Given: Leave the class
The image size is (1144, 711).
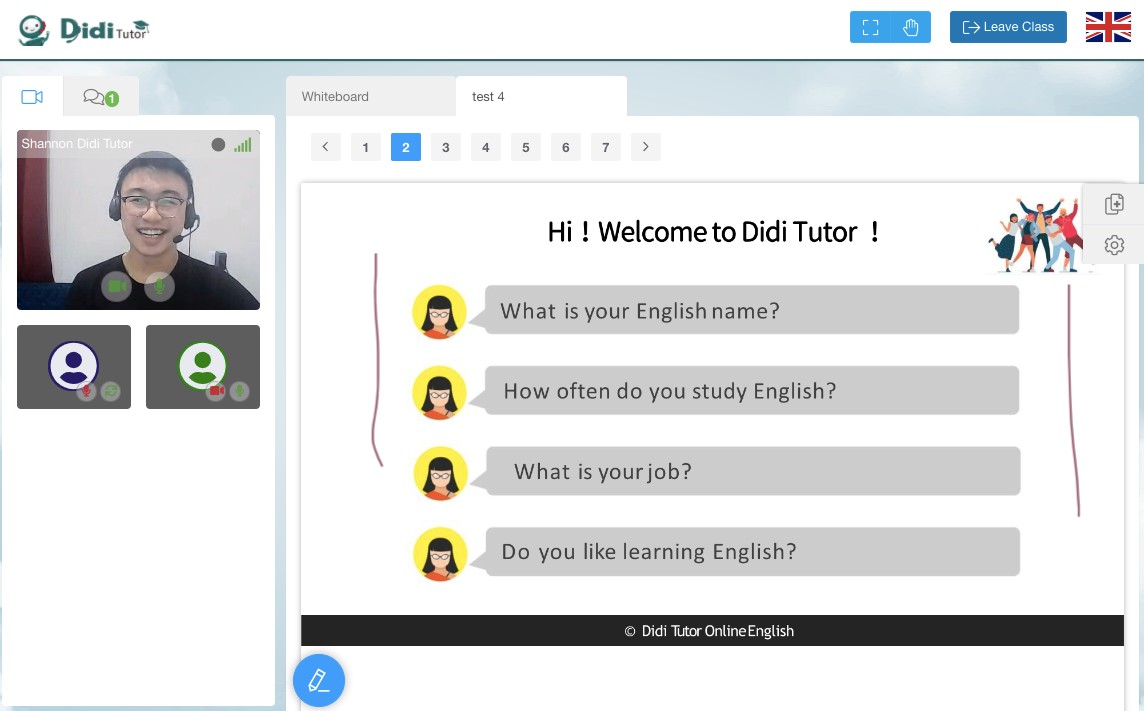Looking at the screenshot, I should click(x=1008, y=27).
